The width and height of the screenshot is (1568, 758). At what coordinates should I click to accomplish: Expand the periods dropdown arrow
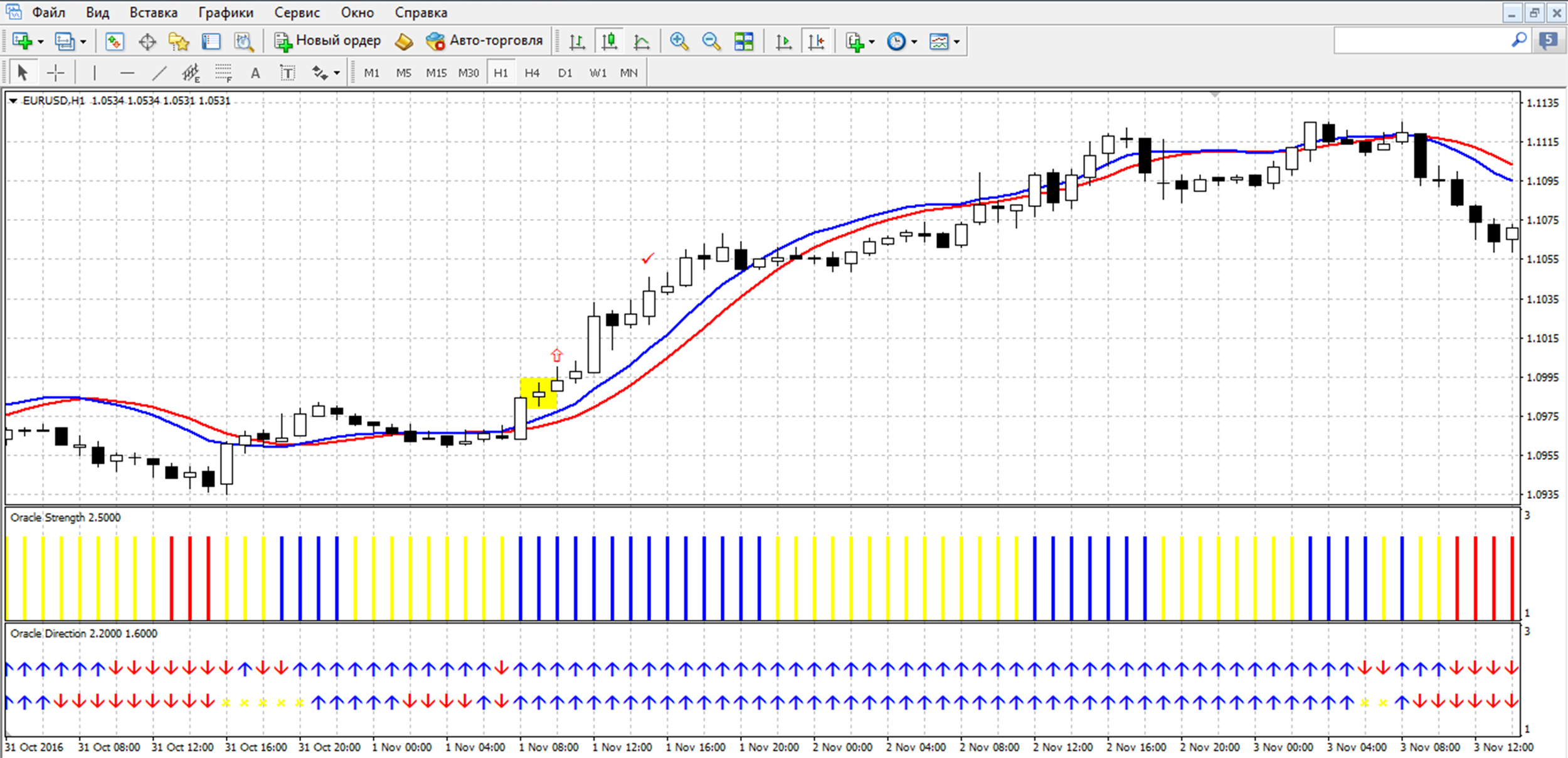click(914, 42)
